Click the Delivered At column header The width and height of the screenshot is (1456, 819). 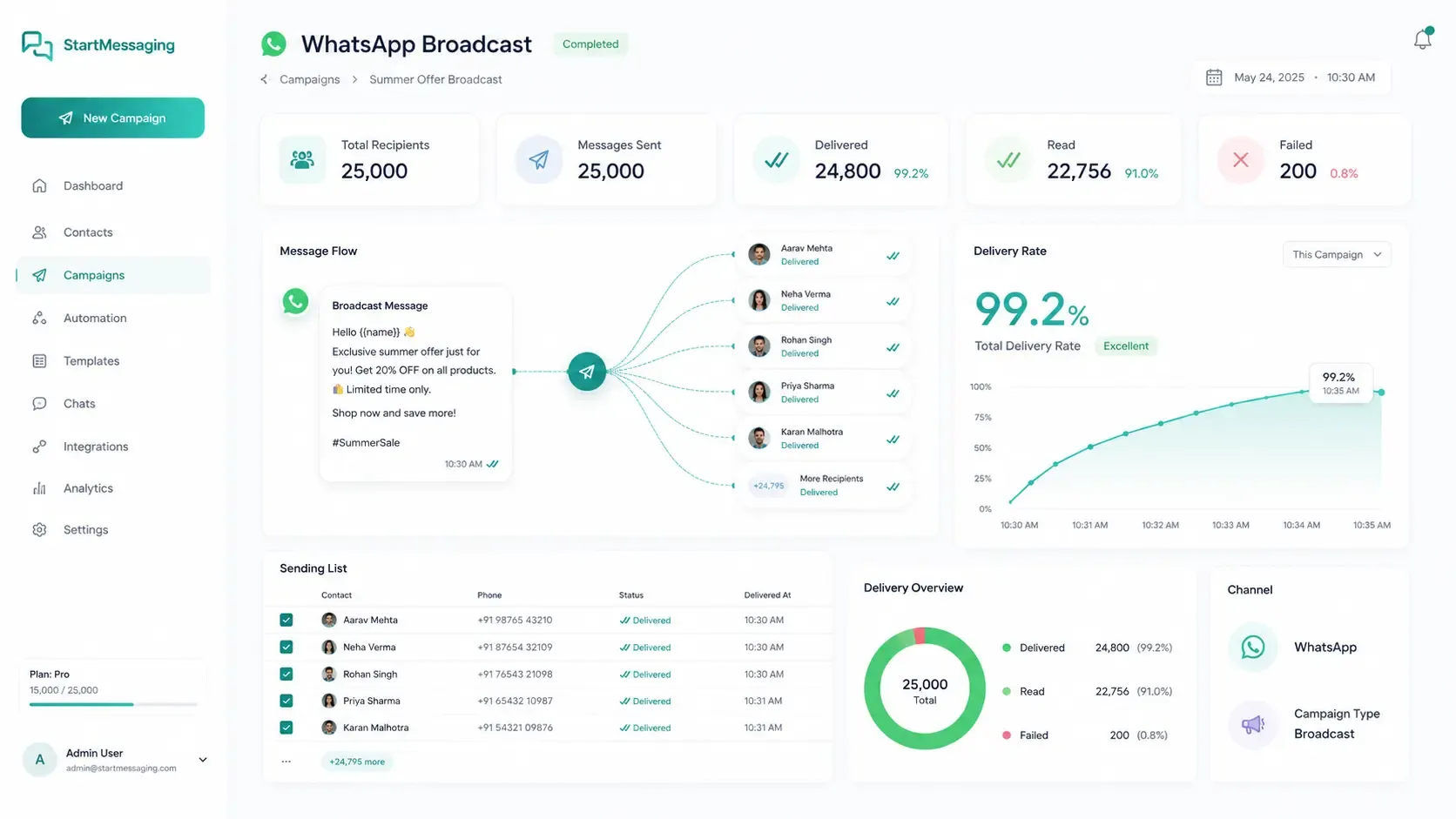(x=767, y=595)
